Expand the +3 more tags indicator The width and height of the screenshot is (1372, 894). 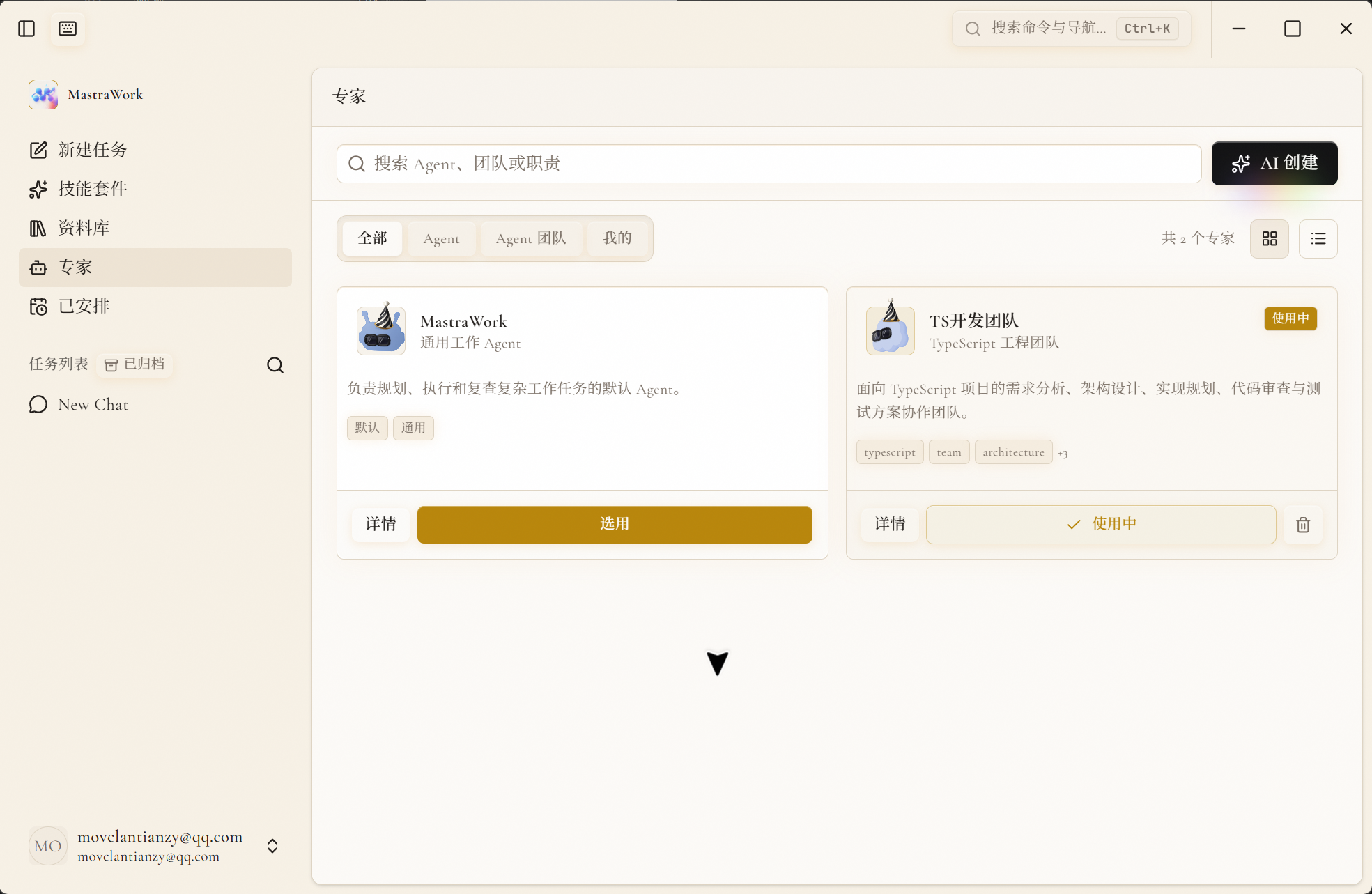[x=1062, y=454]
